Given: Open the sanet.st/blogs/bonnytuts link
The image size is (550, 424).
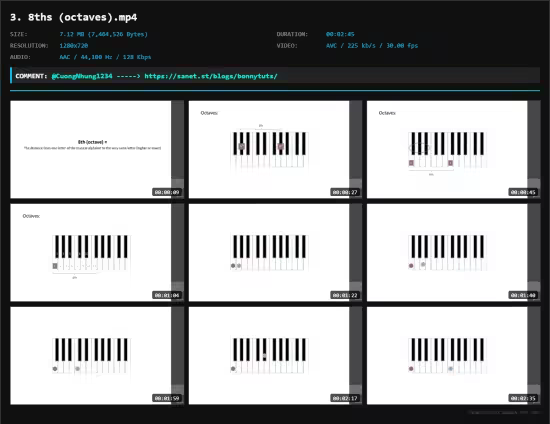Looking at the screenshot, I should pyautogui.click(x=211, y=76).
